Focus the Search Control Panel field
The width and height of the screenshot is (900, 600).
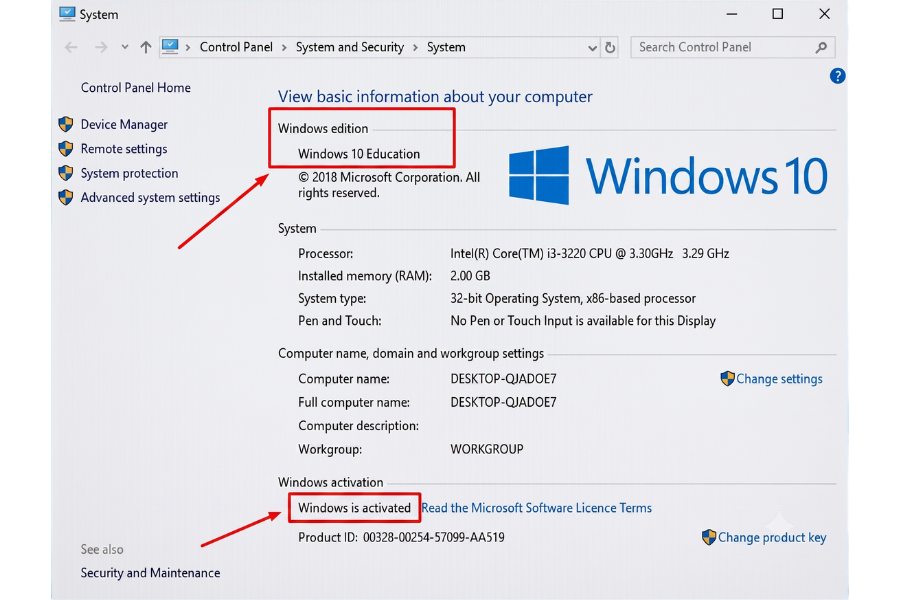point(732,47)
